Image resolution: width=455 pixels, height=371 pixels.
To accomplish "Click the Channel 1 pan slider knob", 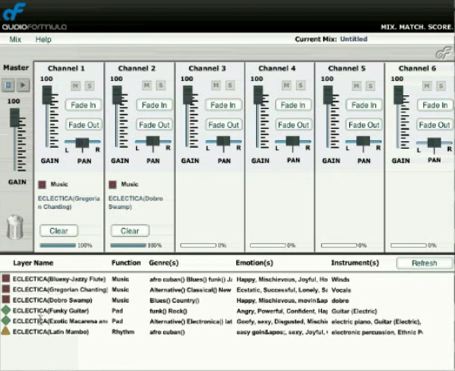I will click(82, 142).
